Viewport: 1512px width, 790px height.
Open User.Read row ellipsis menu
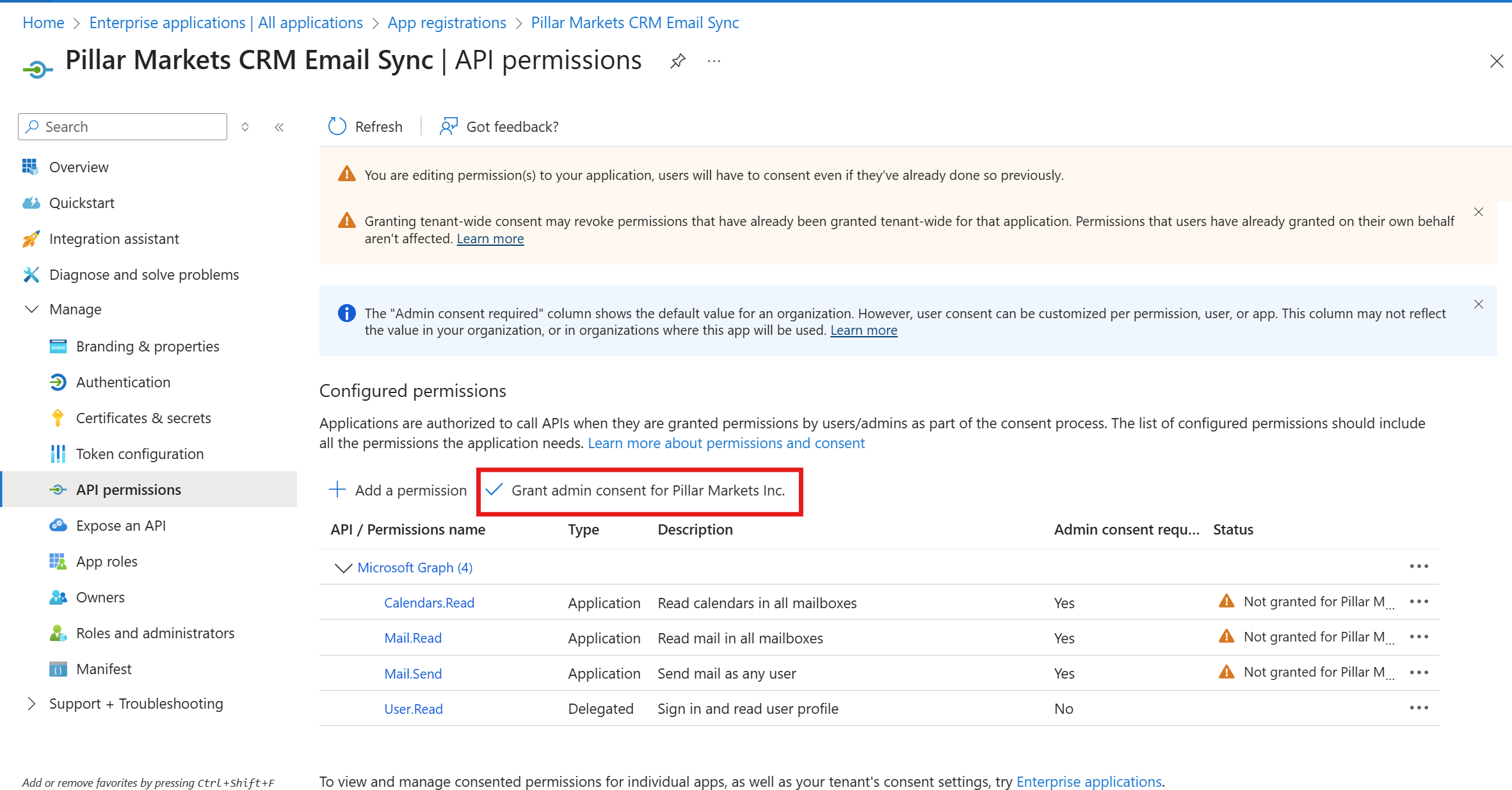tap(1419, 708)
